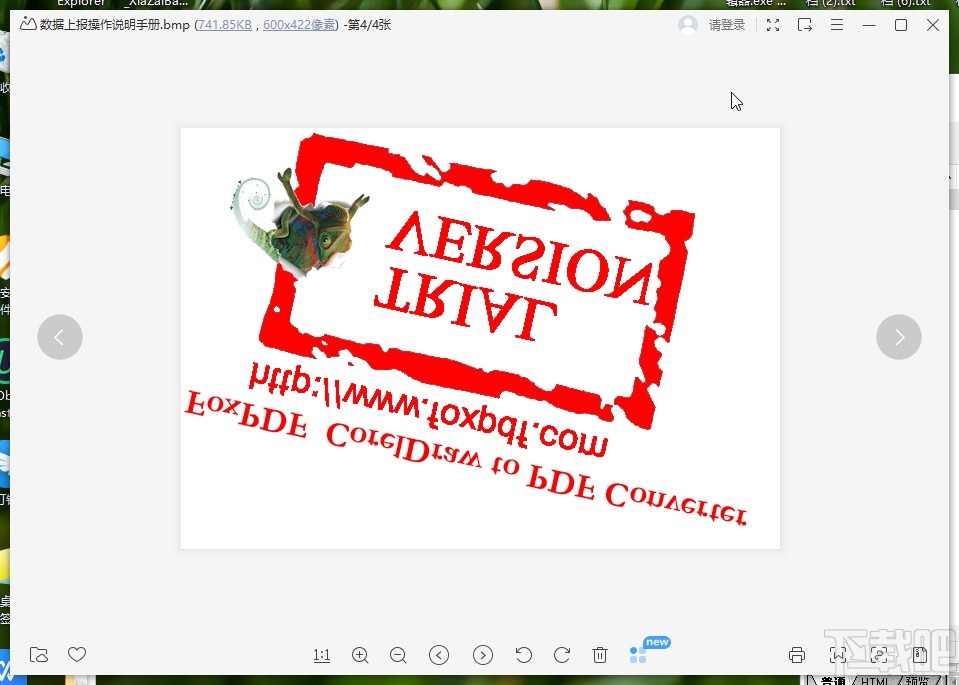Go to next image using right round arrow
Screen dimensions: 959x685
(x=899, y=337)
